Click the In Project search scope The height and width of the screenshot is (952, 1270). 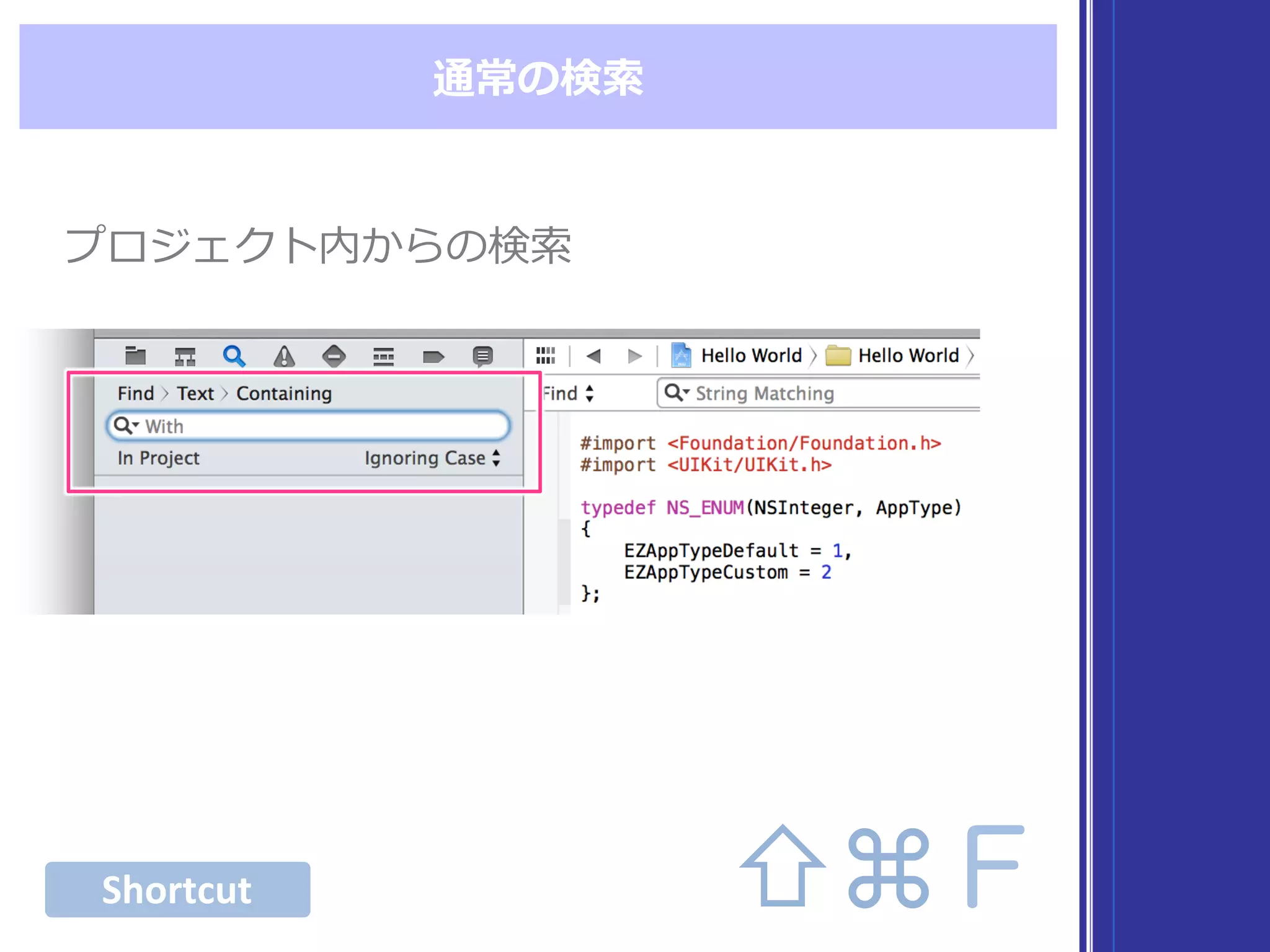pos(158,458)
